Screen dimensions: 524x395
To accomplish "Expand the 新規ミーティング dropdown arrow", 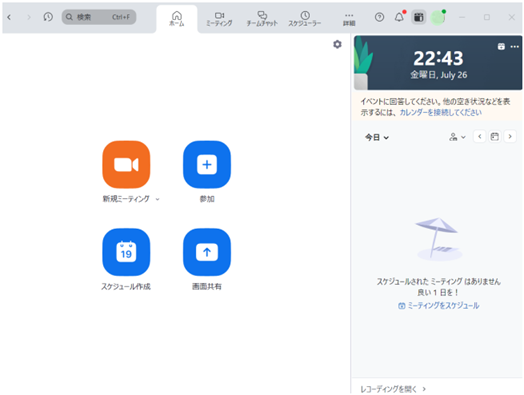I will click(158, 199).
